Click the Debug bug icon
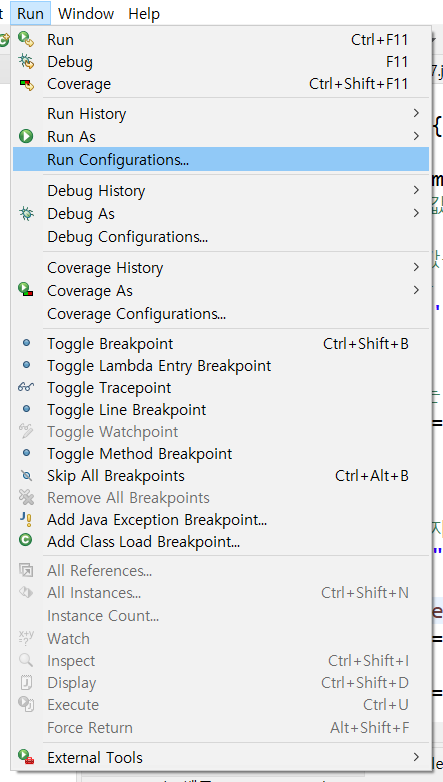Image resolution: width=443 pixels, height=782 pixels. pyautogui.click(x=25, y=61)
